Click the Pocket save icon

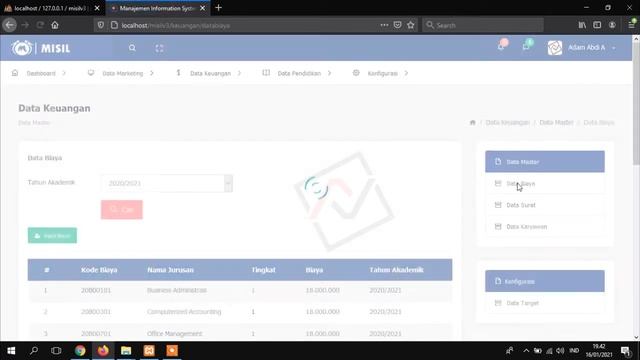[x=398, y=25]
